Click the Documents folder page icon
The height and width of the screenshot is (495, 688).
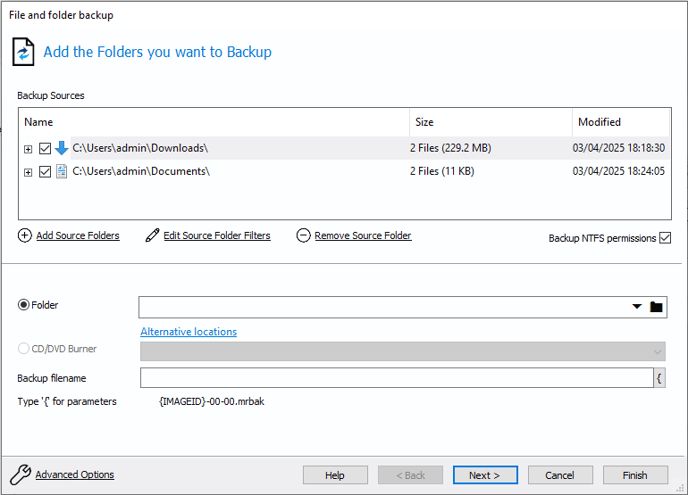coord(61,172)
